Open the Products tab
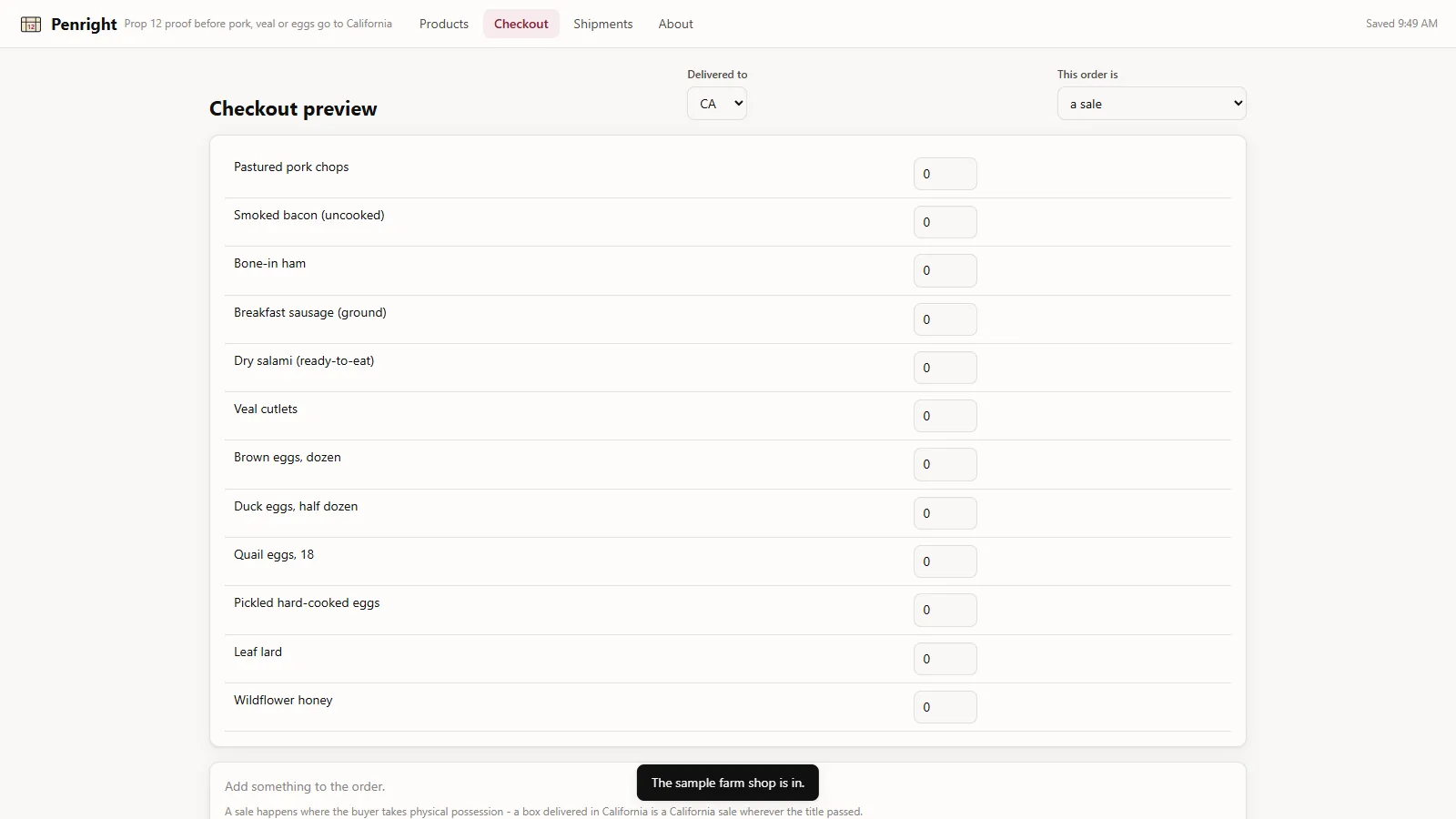This screenshot has height=819, width=1456. click(444, 24)
